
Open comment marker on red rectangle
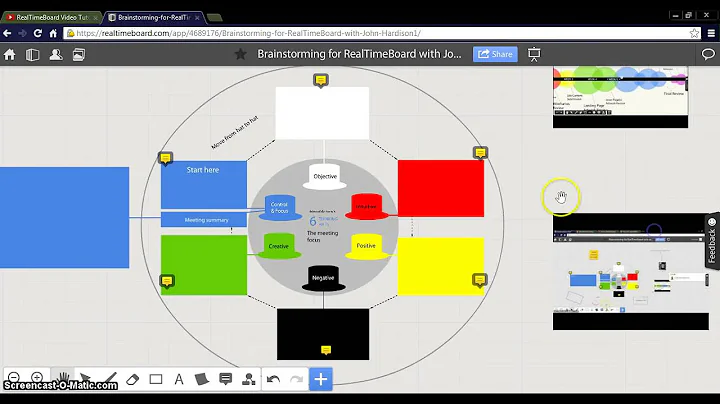480,153
